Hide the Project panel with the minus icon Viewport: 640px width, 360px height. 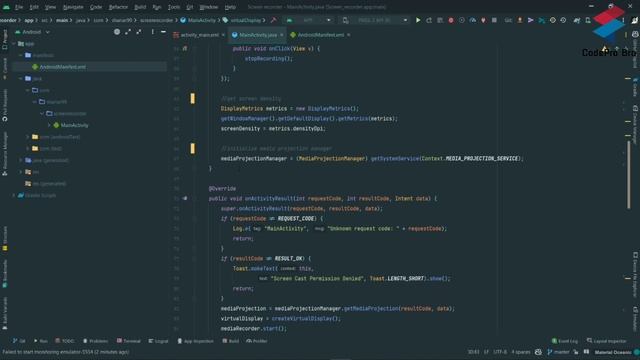pos(163,32)
